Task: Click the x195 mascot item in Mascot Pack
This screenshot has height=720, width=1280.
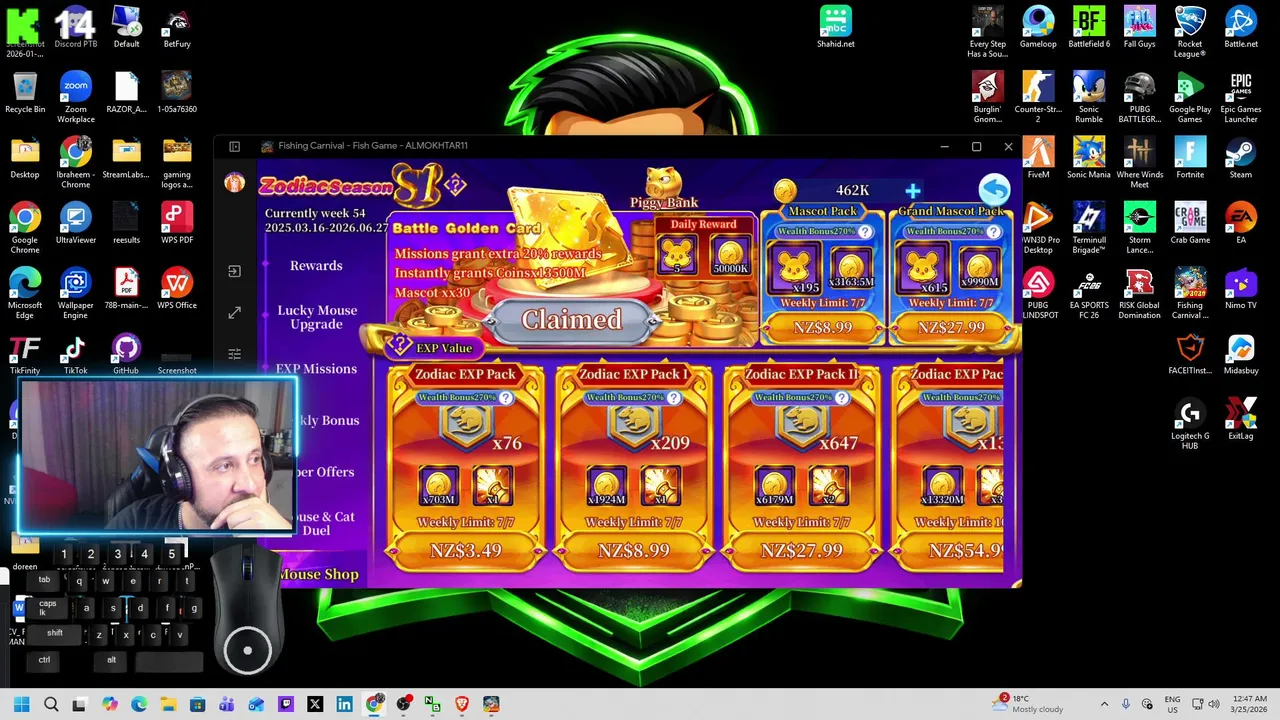Action: click(793, 269)
